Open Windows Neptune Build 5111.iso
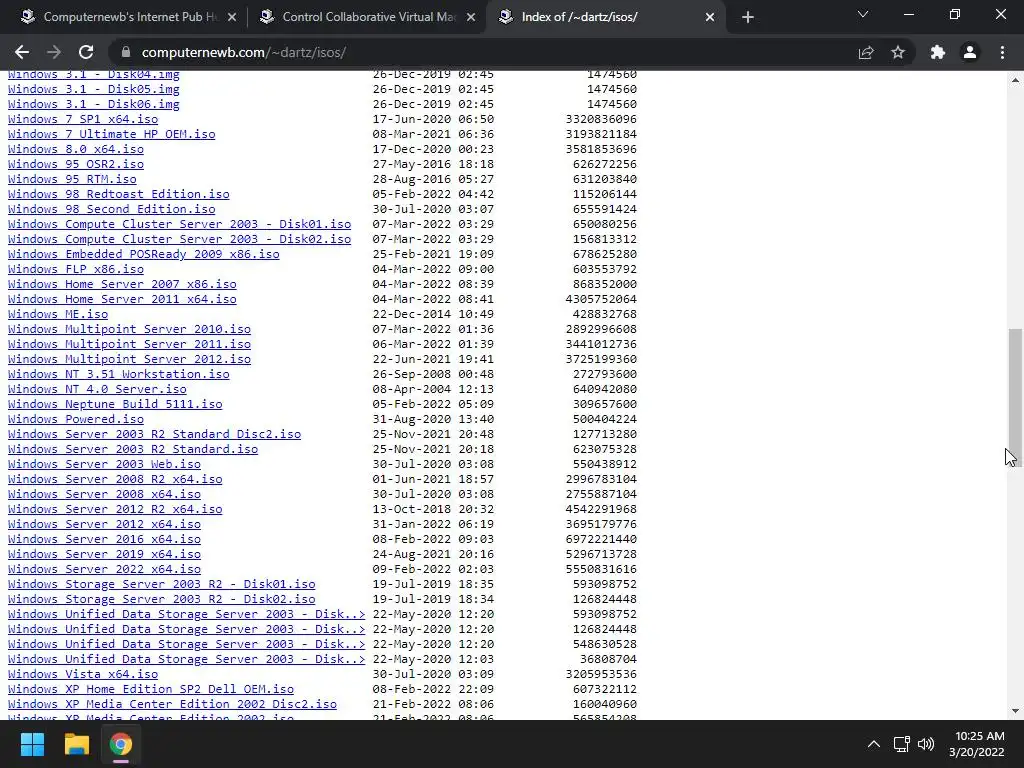1024x768 pixels. [115, 404]
